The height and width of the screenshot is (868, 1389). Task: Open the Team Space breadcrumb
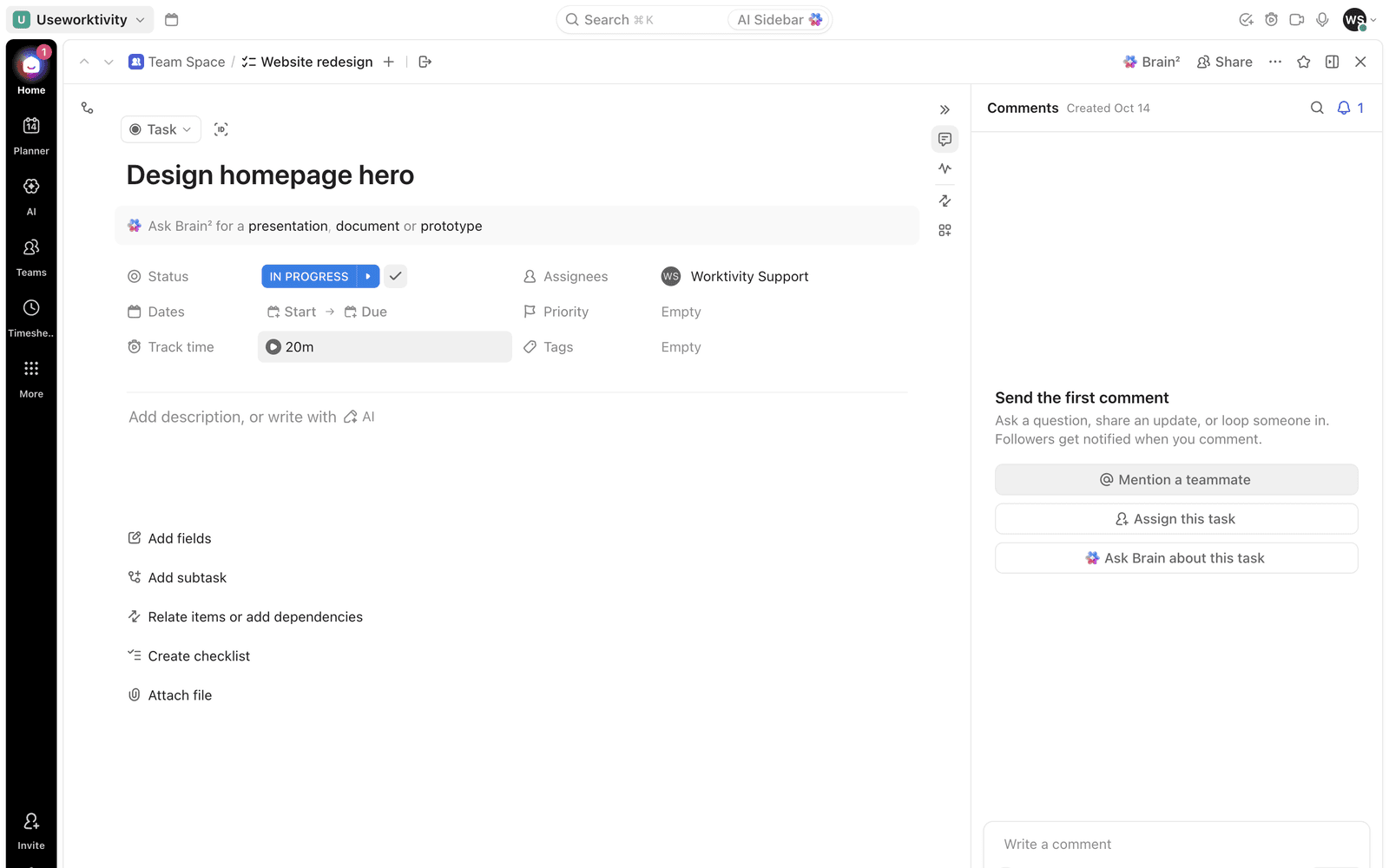coord(177,62)
